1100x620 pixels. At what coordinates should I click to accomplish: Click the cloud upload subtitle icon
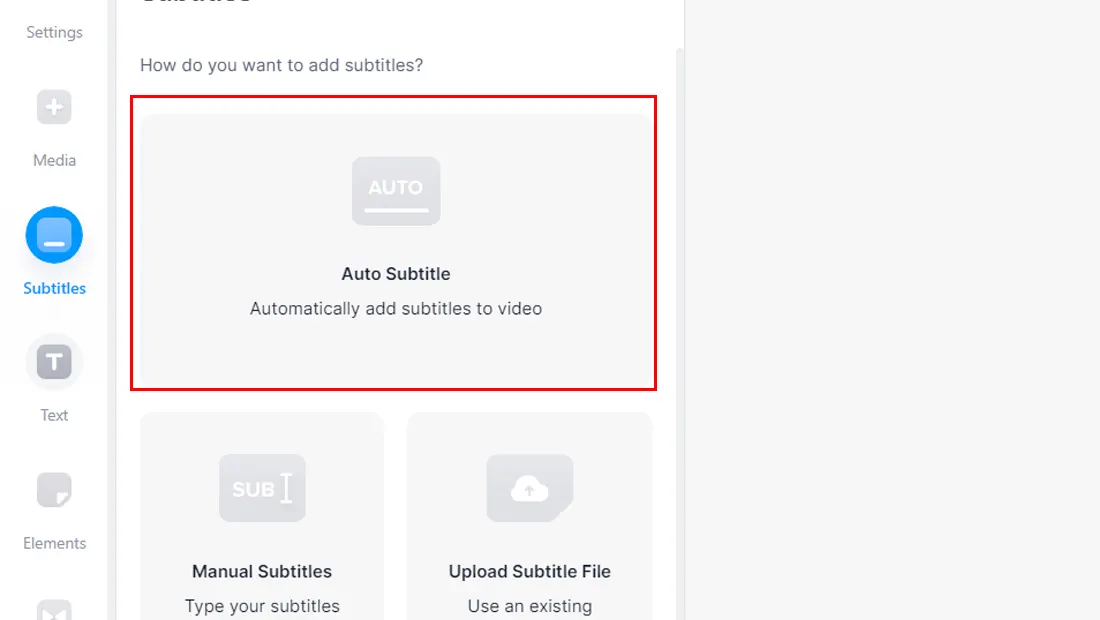tap(530, 488)
